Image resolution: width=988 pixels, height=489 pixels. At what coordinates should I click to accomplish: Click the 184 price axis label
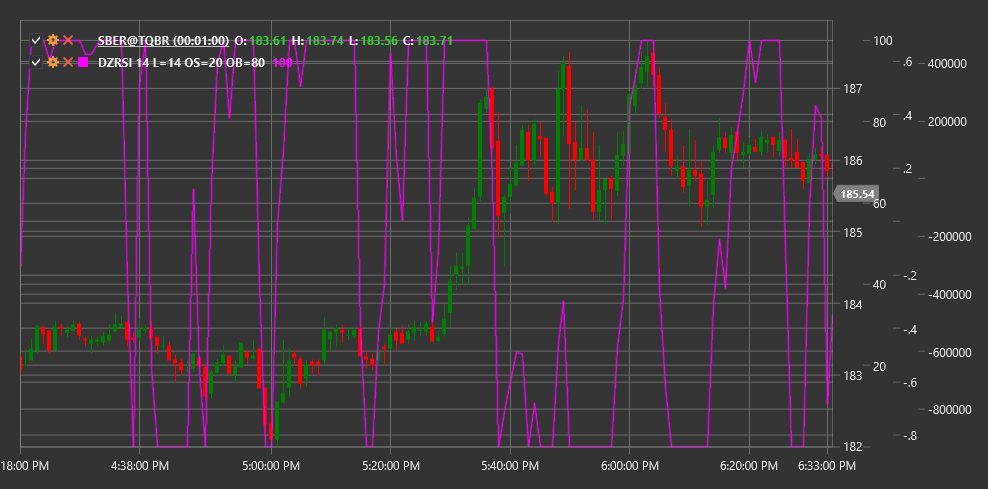pos(852,304)
